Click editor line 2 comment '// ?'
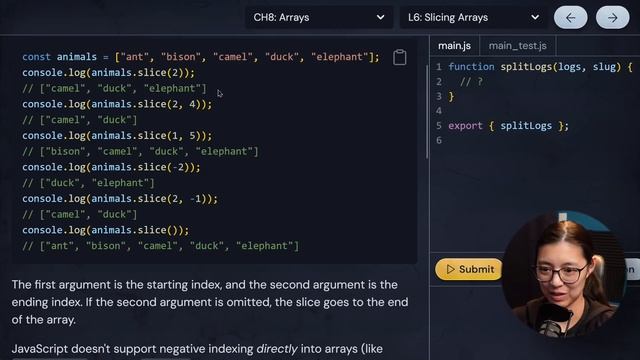 471,82
